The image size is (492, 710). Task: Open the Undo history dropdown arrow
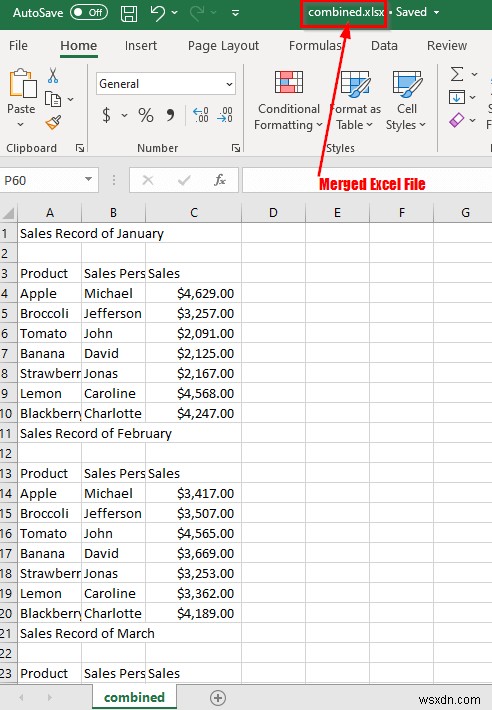pyautogui.click(x=175, y=13)
